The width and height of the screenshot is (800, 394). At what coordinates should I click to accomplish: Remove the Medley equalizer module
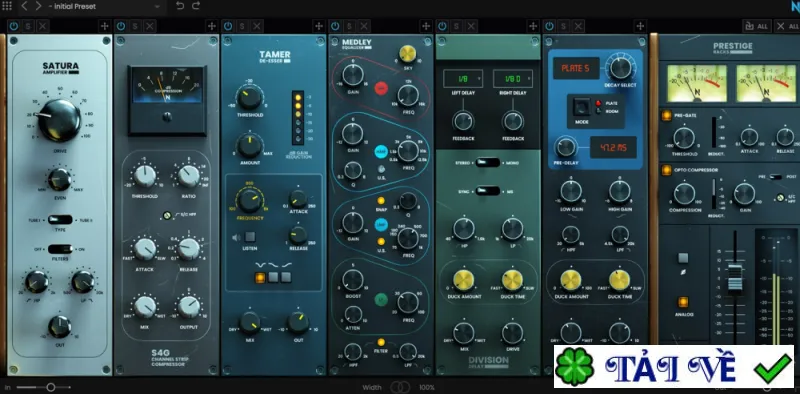pos(364,26)
